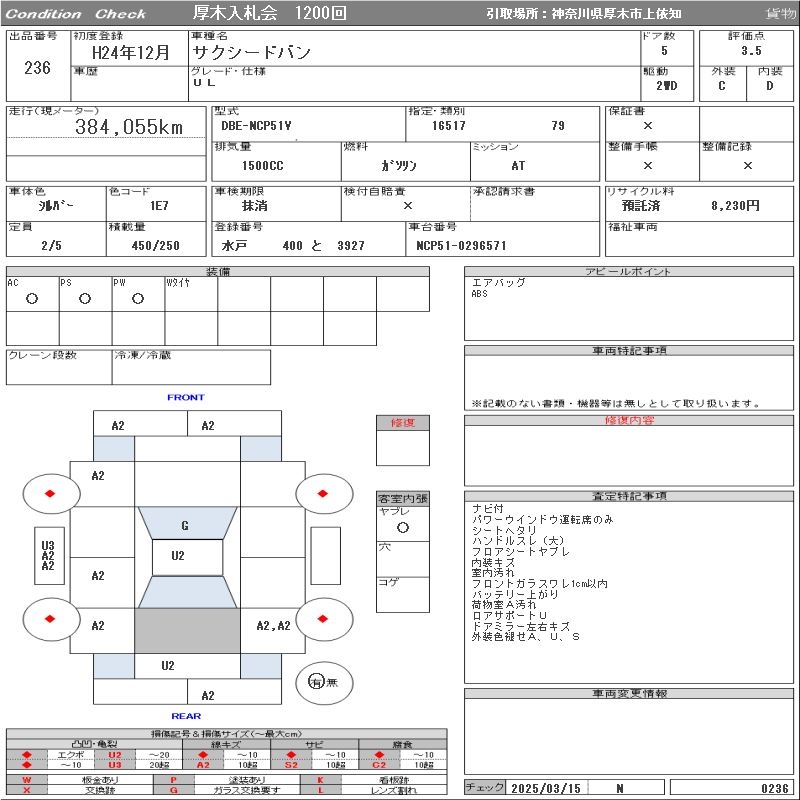The width and height of the screenshot is (800, 800).
Task: Click the mileage 384,055km
Action: (x=129, y=127)
